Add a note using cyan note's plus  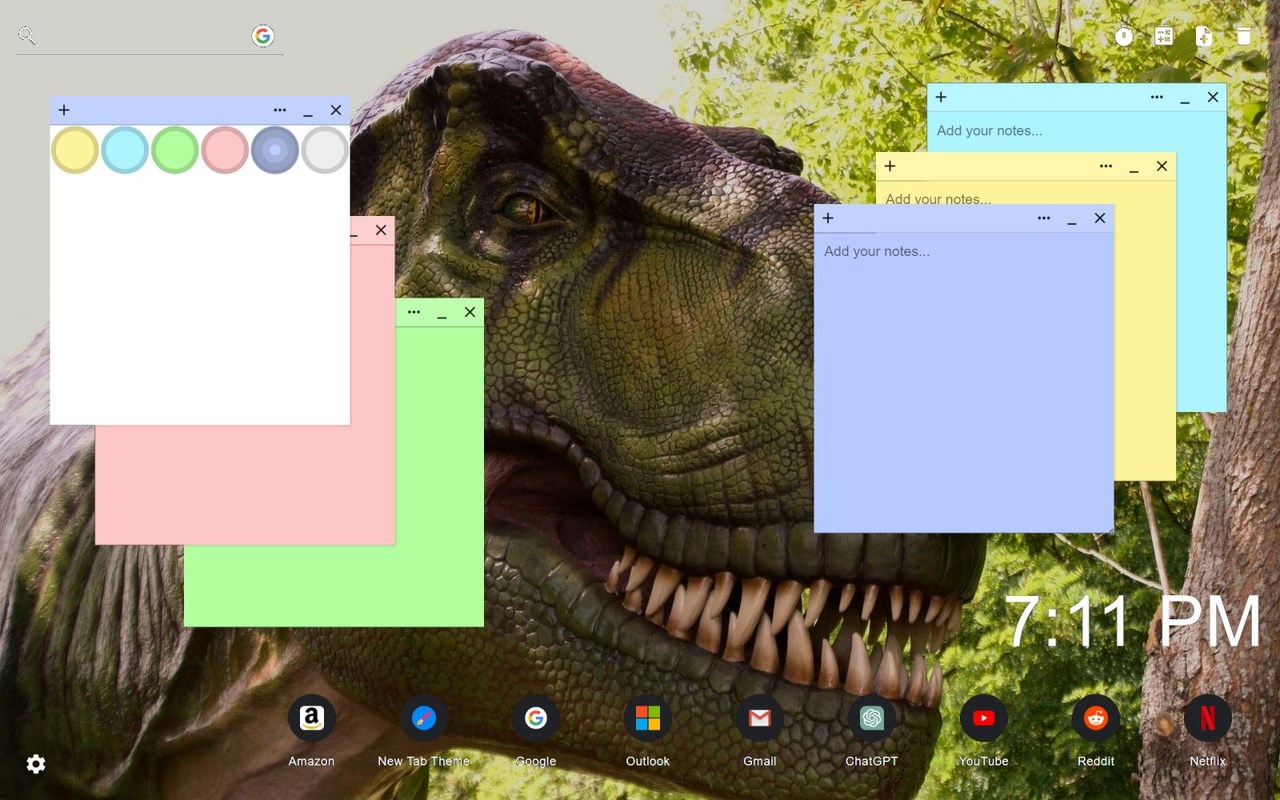coord(941,97)
